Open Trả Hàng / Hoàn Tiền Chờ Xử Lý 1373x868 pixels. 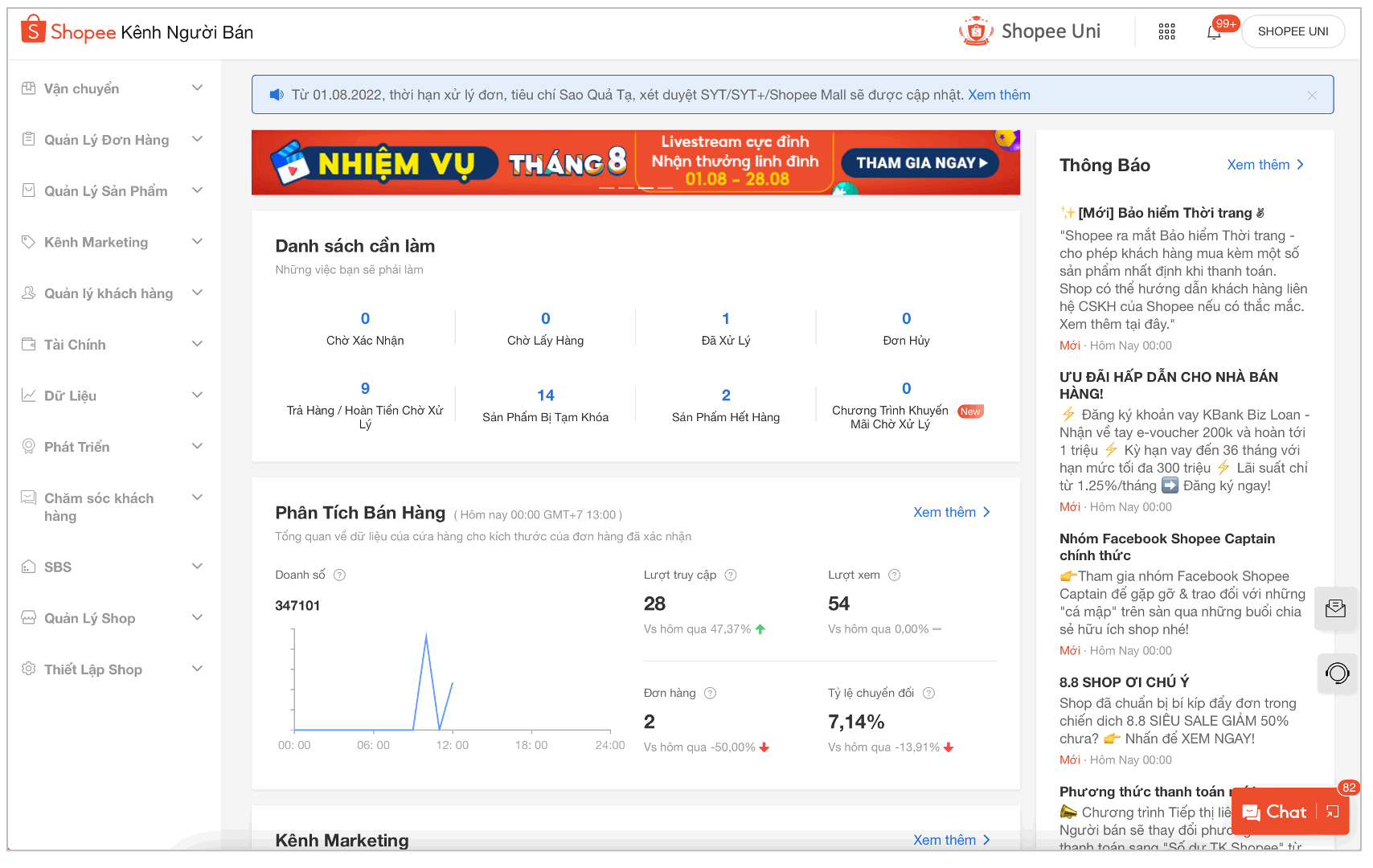[x=365, y=405]
